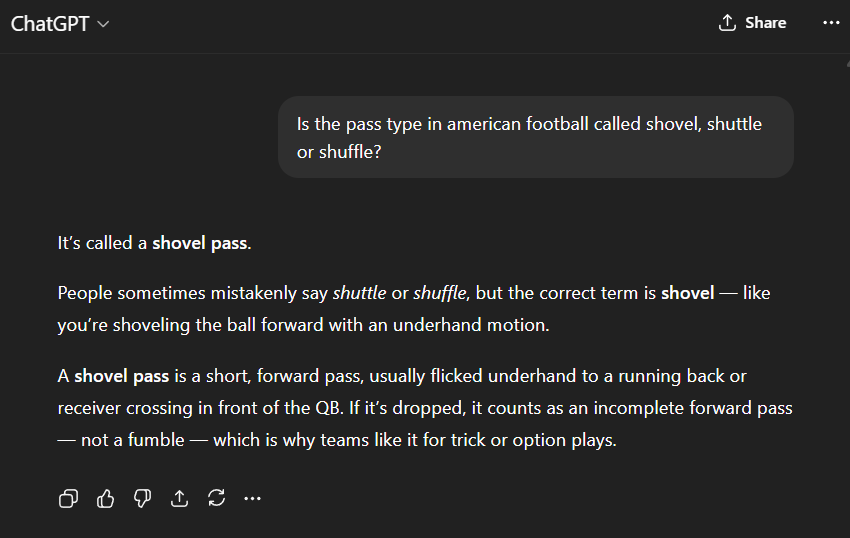This screenshot has width=850, height=538.
Task: Give the response a thumbs up
Action: click(105, 498)
